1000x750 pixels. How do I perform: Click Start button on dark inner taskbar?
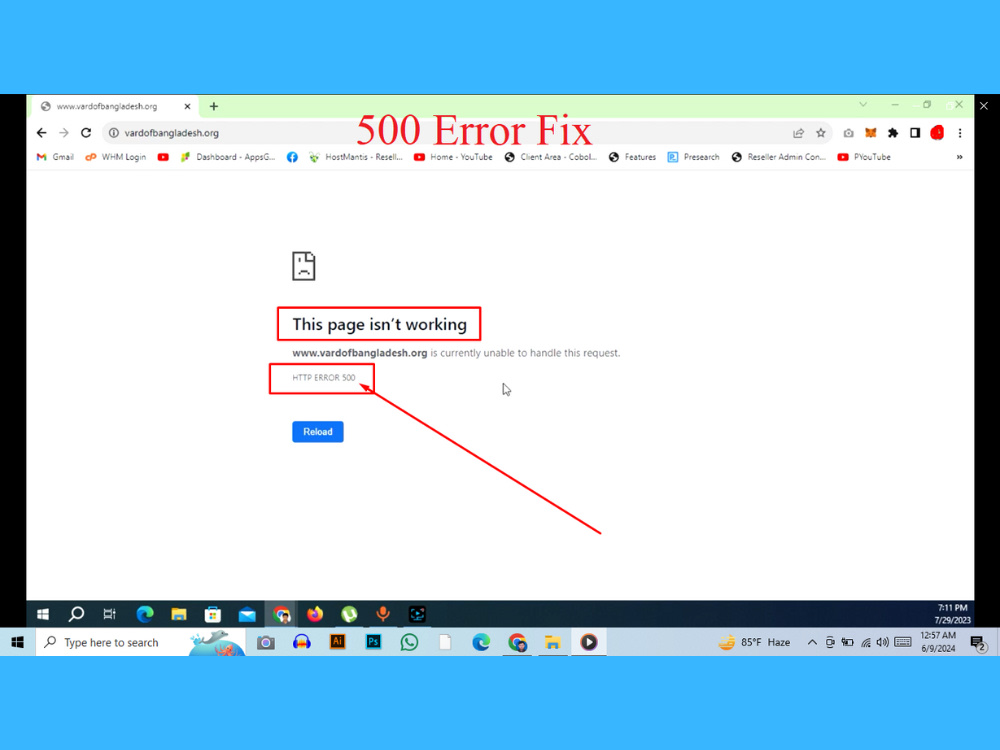[x=43, y=614]
